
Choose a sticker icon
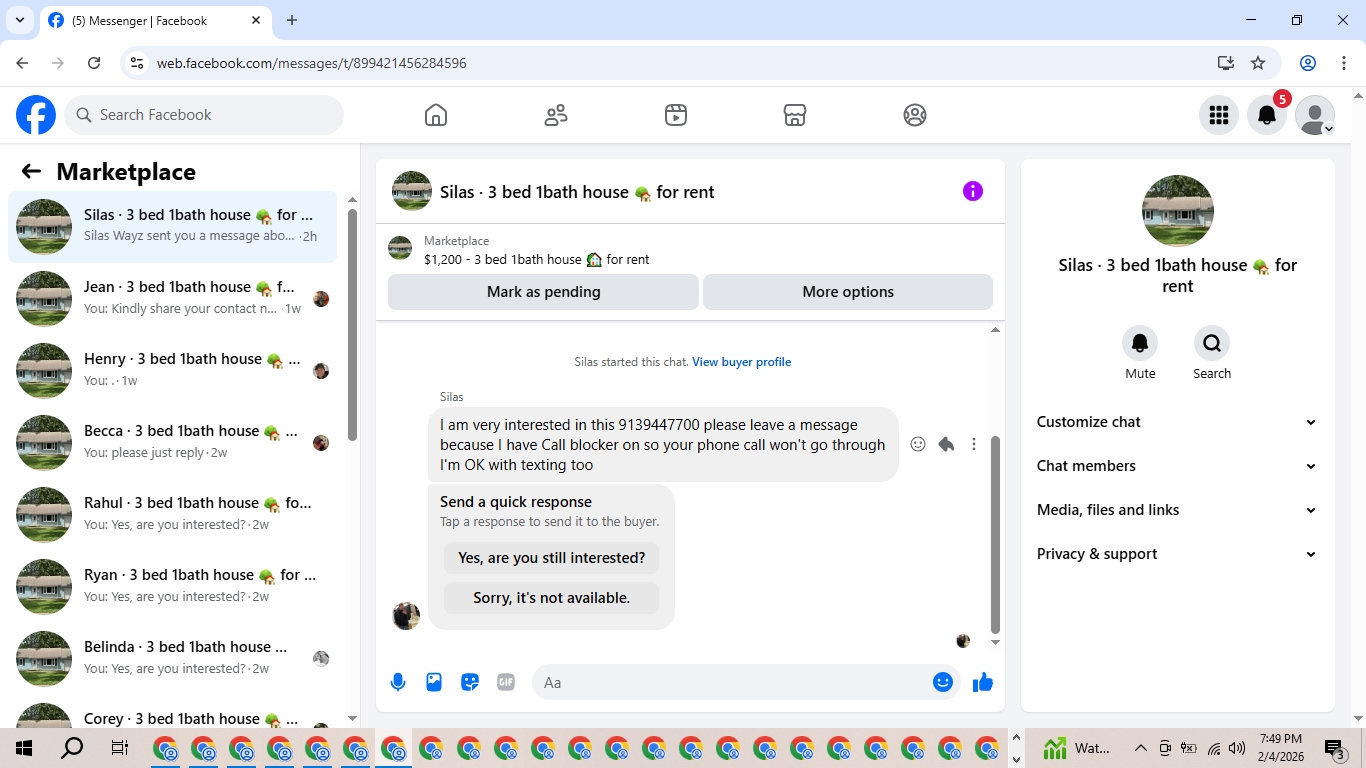[x=470, y=682]
